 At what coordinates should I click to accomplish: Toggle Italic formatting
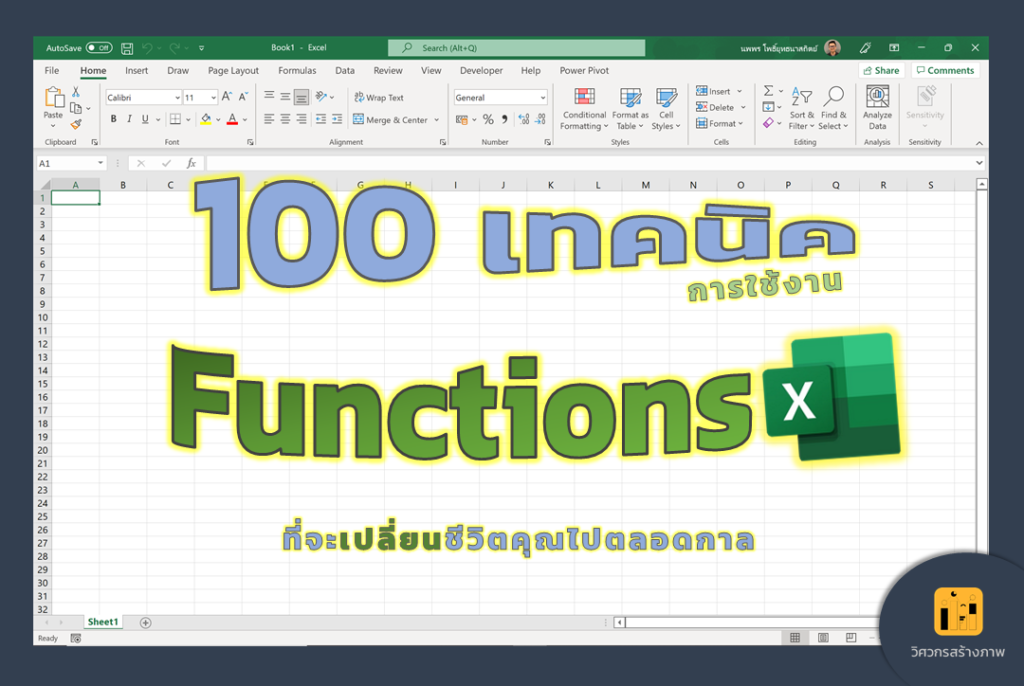[129, 119]
